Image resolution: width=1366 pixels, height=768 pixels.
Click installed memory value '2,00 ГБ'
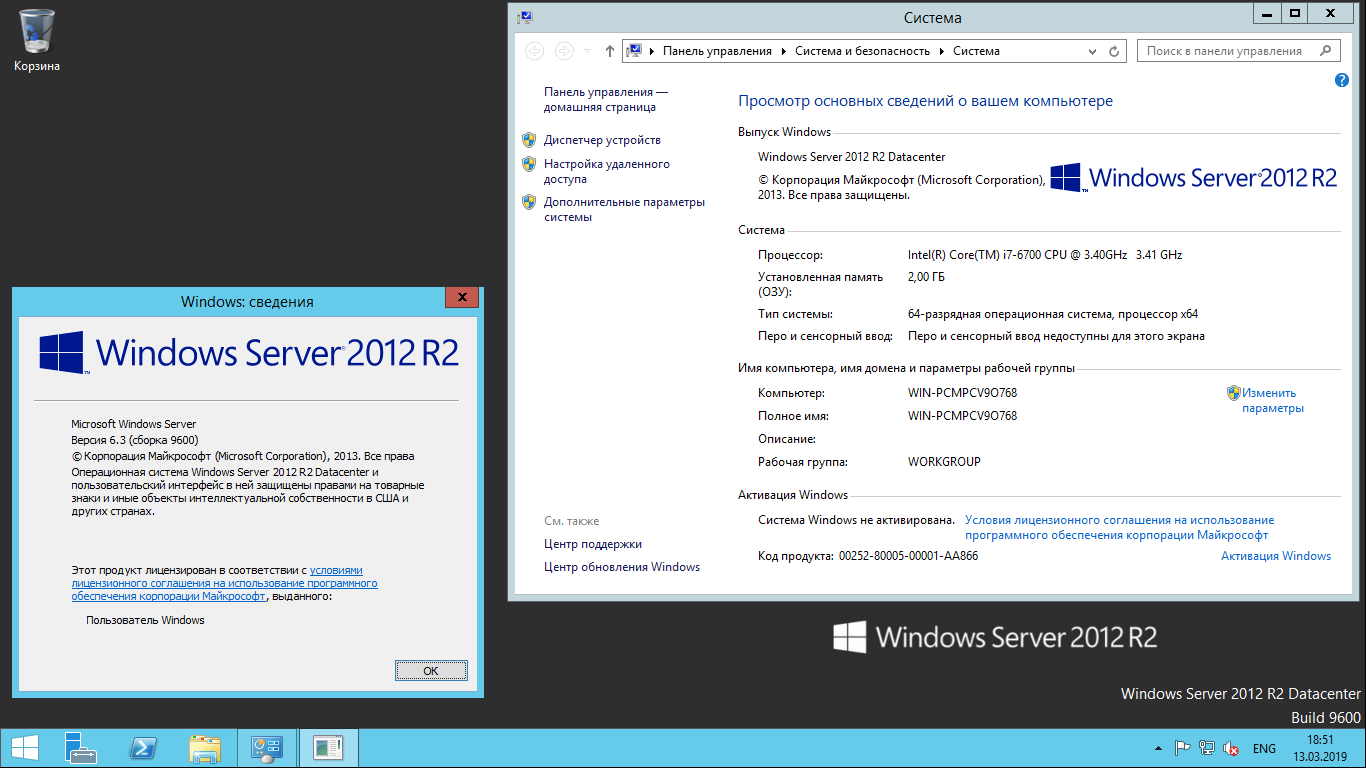click(926, 277)
